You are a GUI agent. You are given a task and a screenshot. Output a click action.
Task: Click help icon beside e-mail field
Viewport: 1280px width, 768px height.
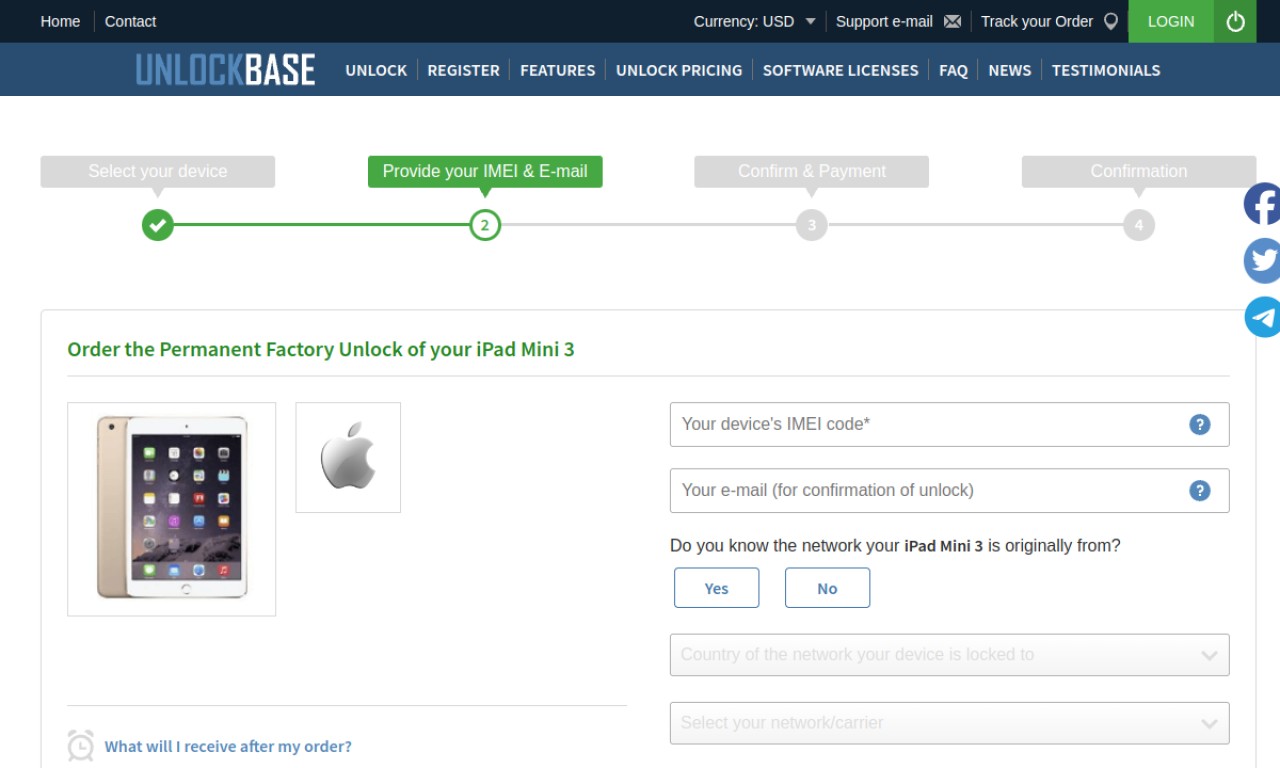pos(1199,490)
